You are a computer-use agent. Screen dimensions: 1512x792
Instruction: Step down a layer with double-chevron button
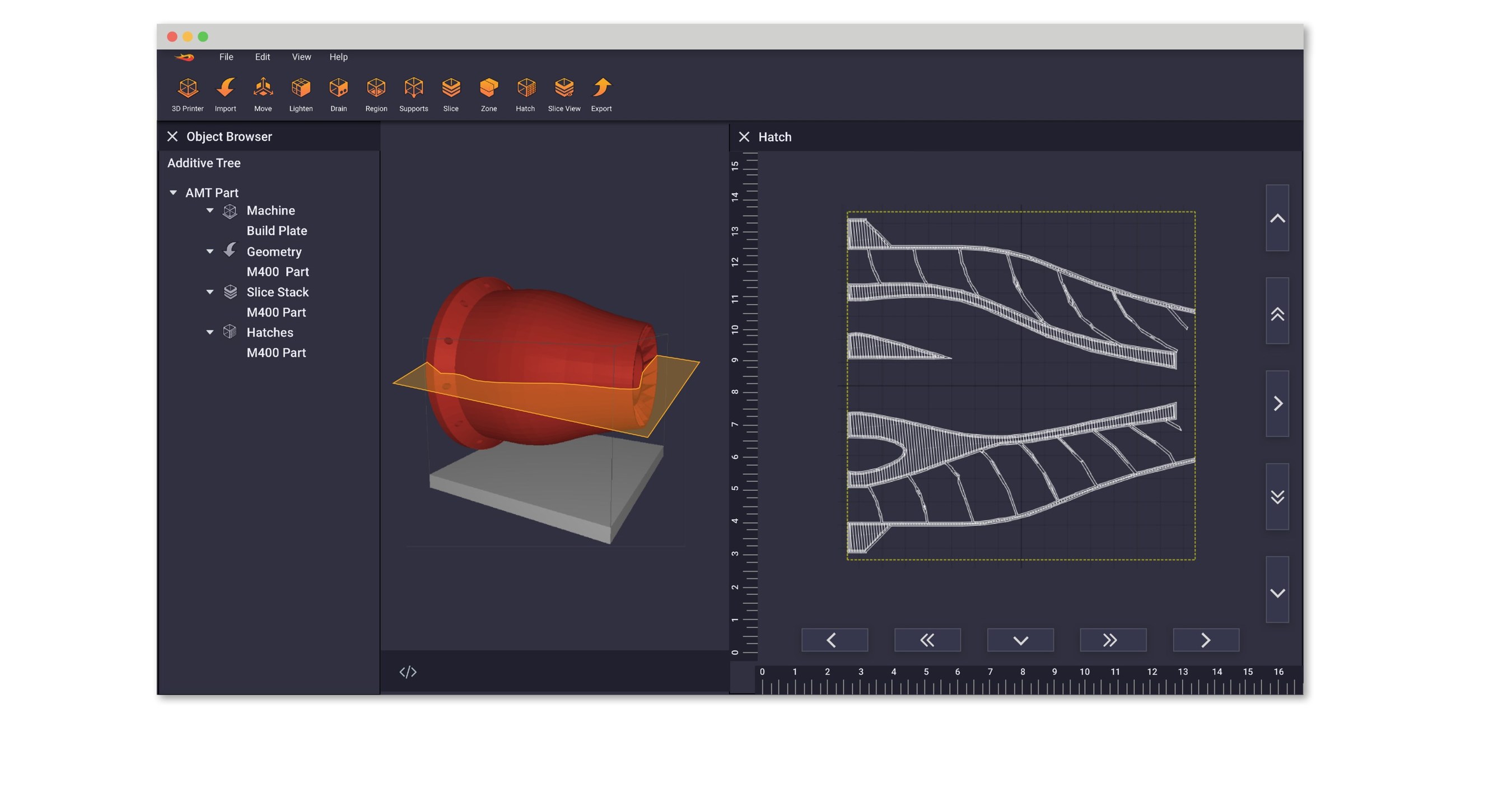(x=1277, y=497)
